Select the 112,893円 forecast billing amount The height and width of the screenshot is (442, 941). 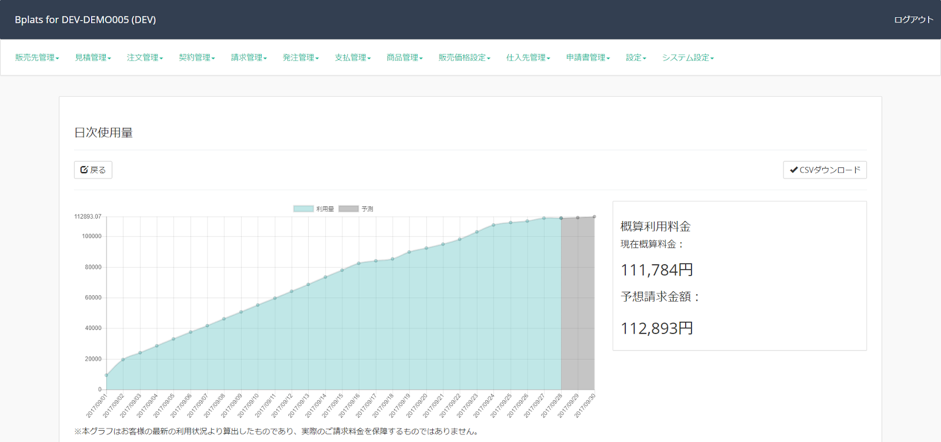pyautogui.click(x=657, y=328)
